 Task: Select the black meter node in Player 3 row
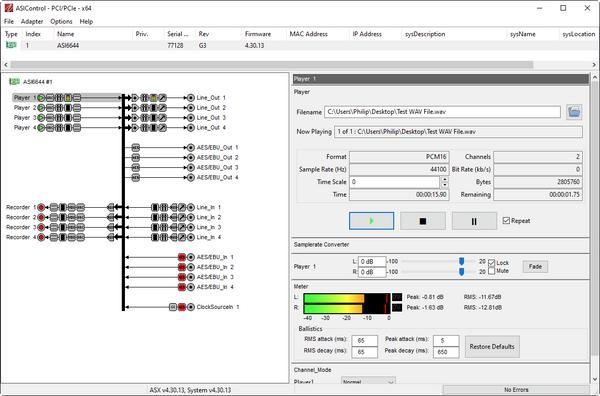pos(68,117)
